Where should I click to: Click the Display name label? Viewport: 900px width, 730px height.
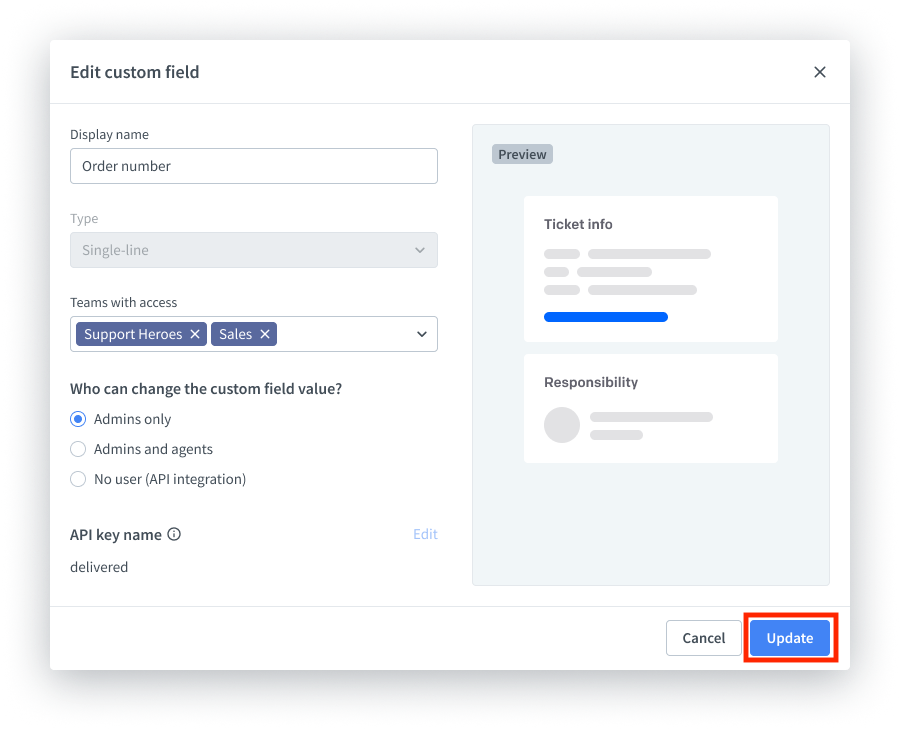109,134
